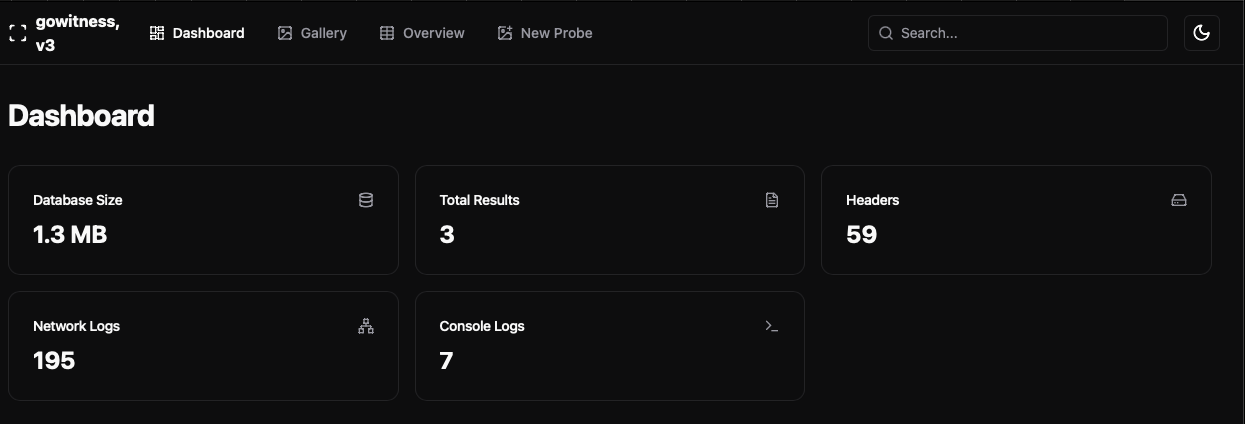The height and width of the screenshot is (424, 1245).
Task: Click the gowitness logo icon
Action: pyautogui.click(x=17, y=33)
